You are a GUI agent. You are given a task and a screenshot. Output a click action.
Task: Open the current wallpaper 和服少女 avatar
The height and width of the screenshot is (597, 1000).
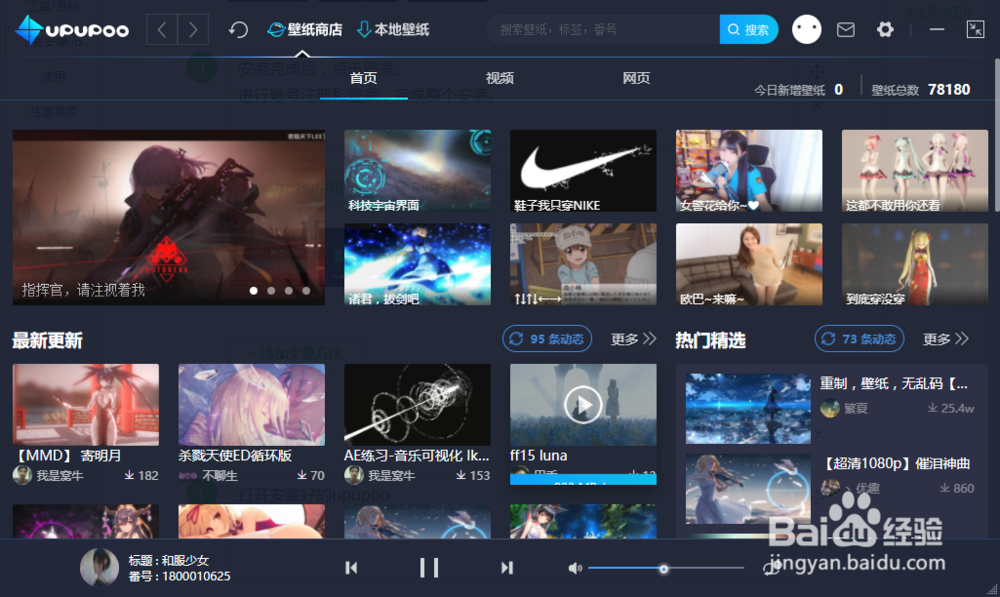tap(99, 567)
